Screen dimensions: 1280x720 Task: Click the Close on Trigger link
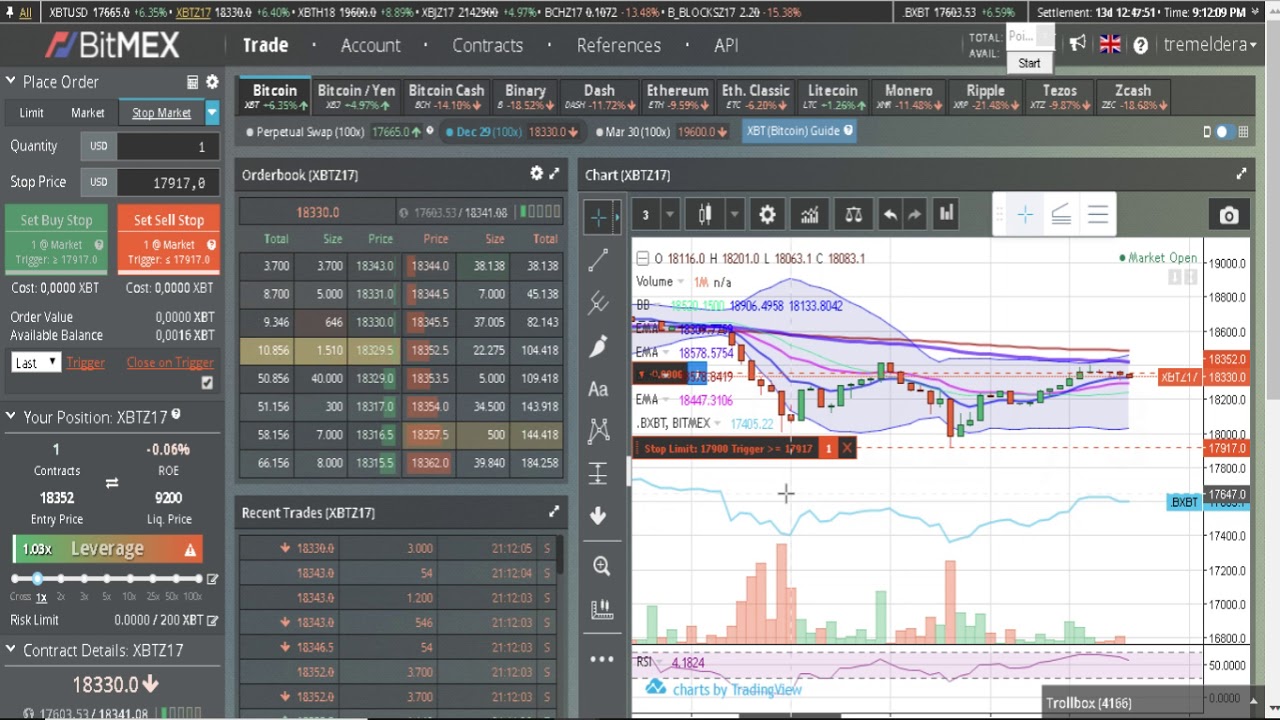pos(170,362)
